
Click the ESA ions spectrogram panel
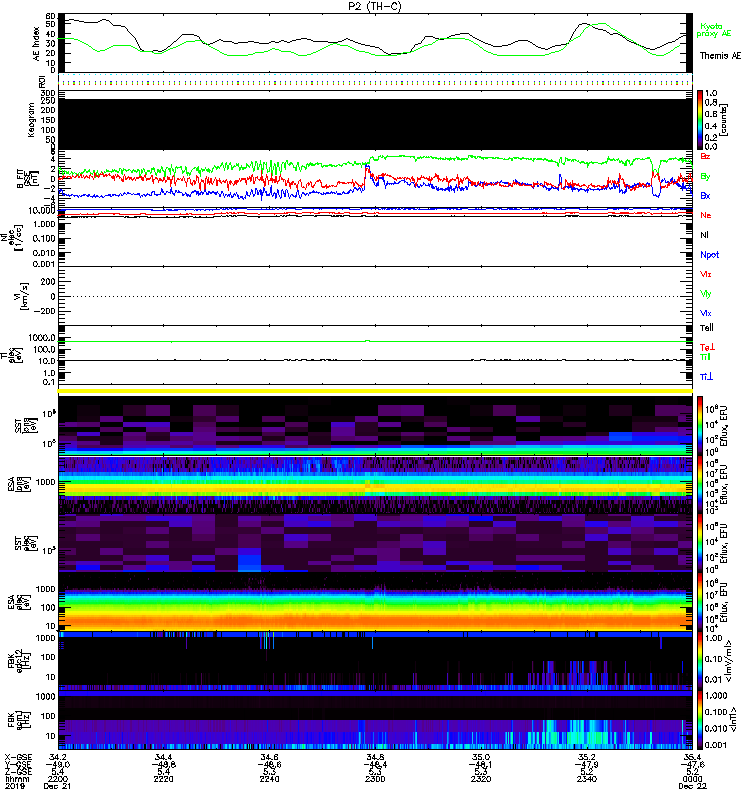375,484
